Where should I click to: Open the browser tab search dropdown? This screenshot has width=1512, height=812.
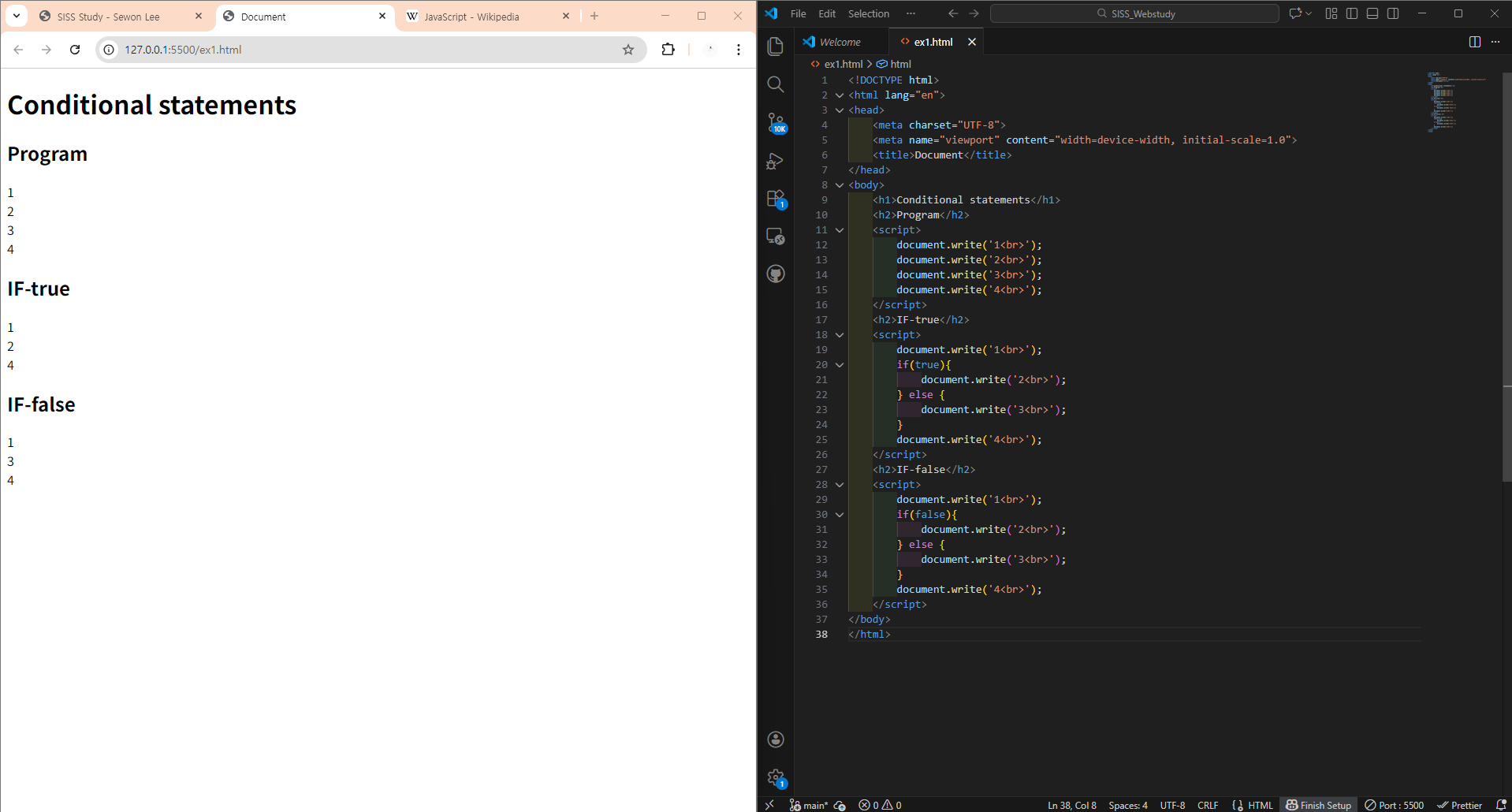pyautogui.click(x=17, y=16)
